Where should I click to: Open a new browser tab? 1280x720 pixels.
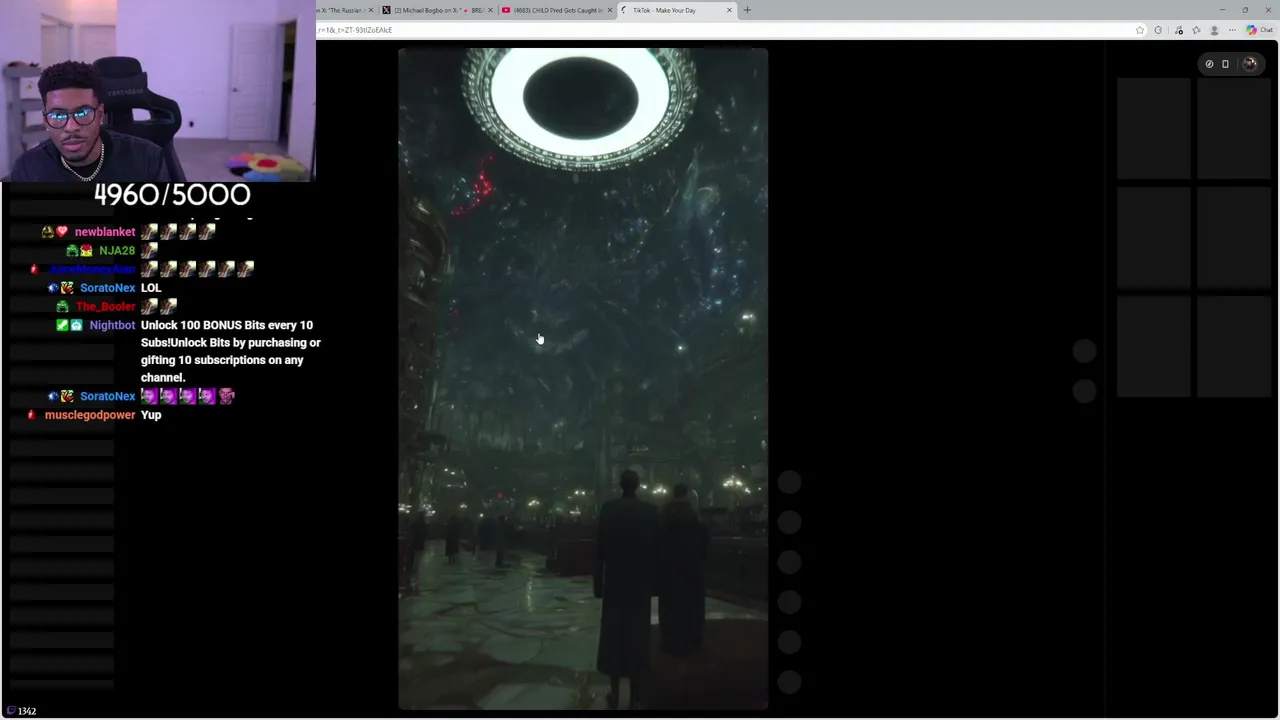[x=747, y=10]
